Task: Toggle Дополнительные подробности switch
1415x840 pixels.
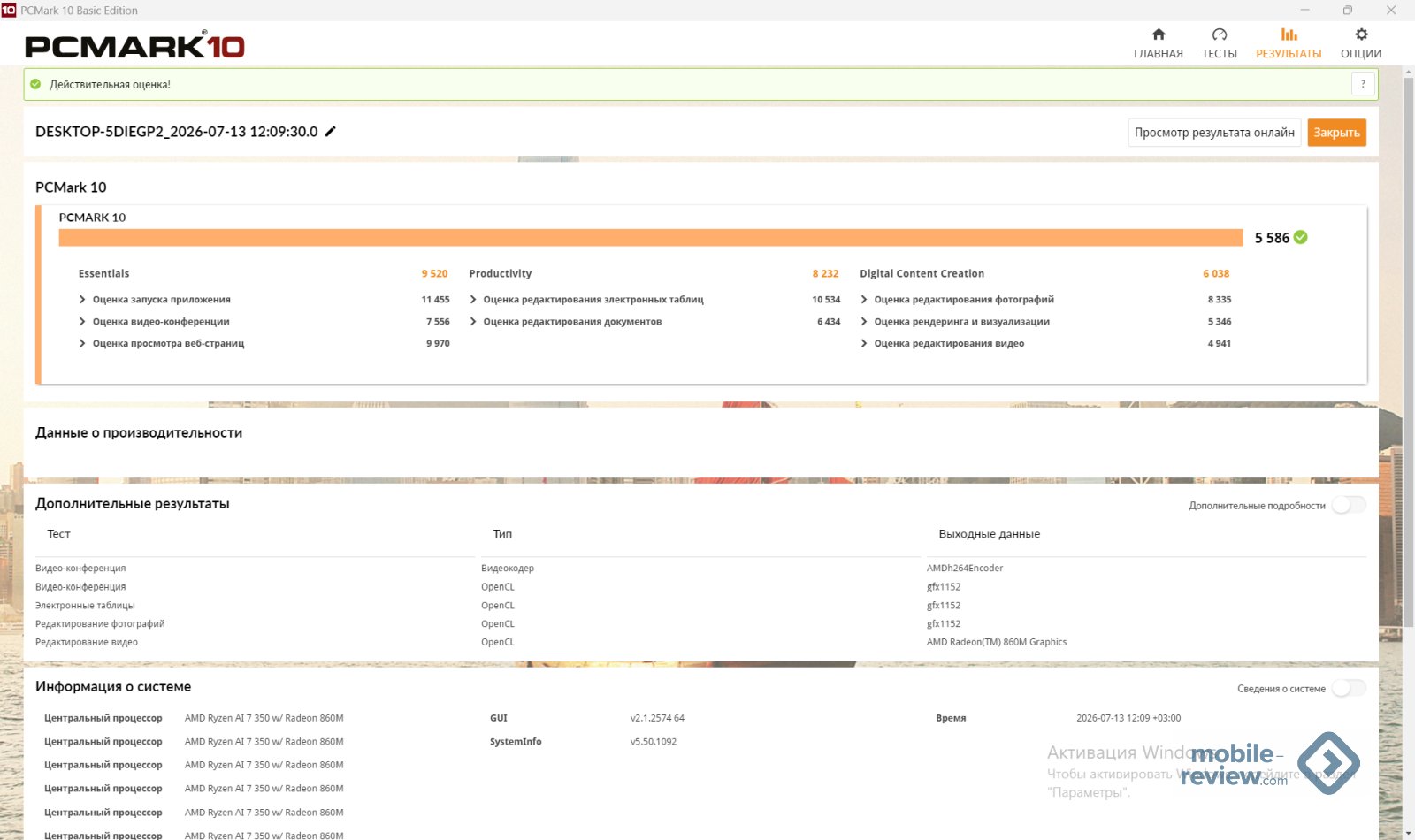Action: (x=1349, y=505)
